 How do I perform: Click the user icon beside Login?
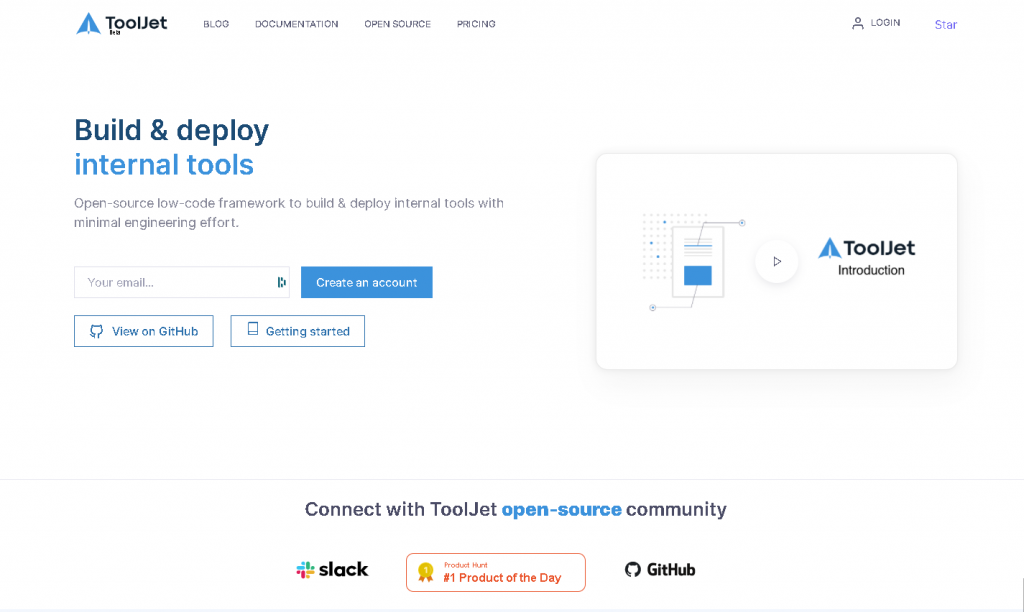click(857, 24)
